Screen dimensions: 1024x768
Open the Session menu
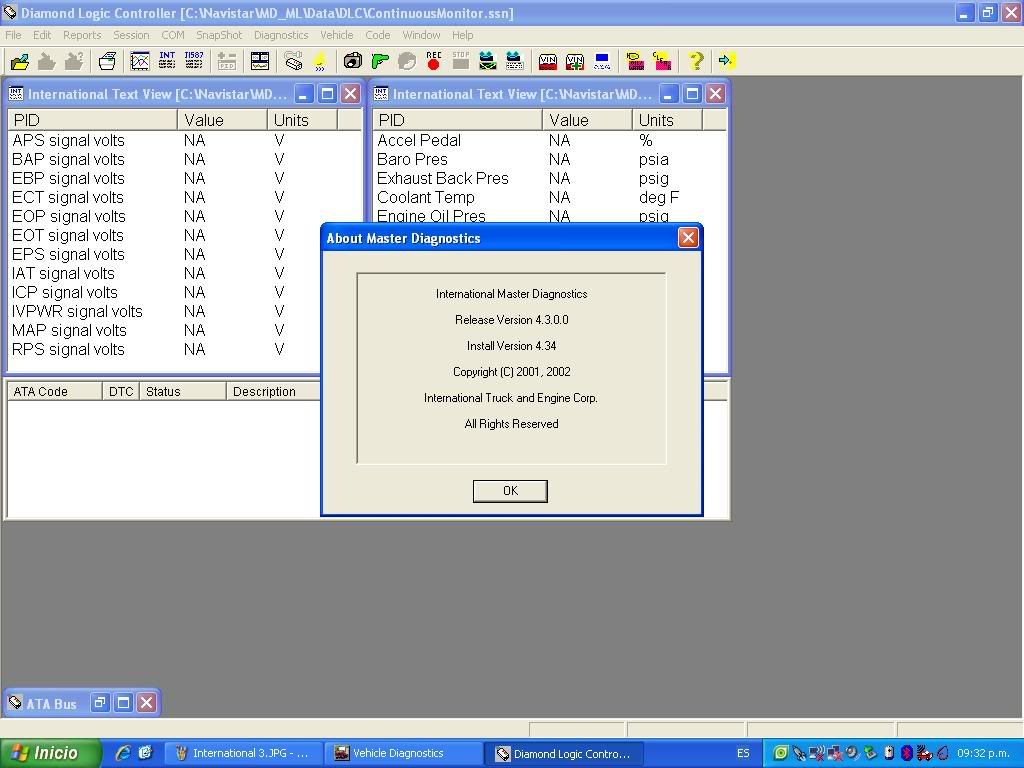click(131, 35)
